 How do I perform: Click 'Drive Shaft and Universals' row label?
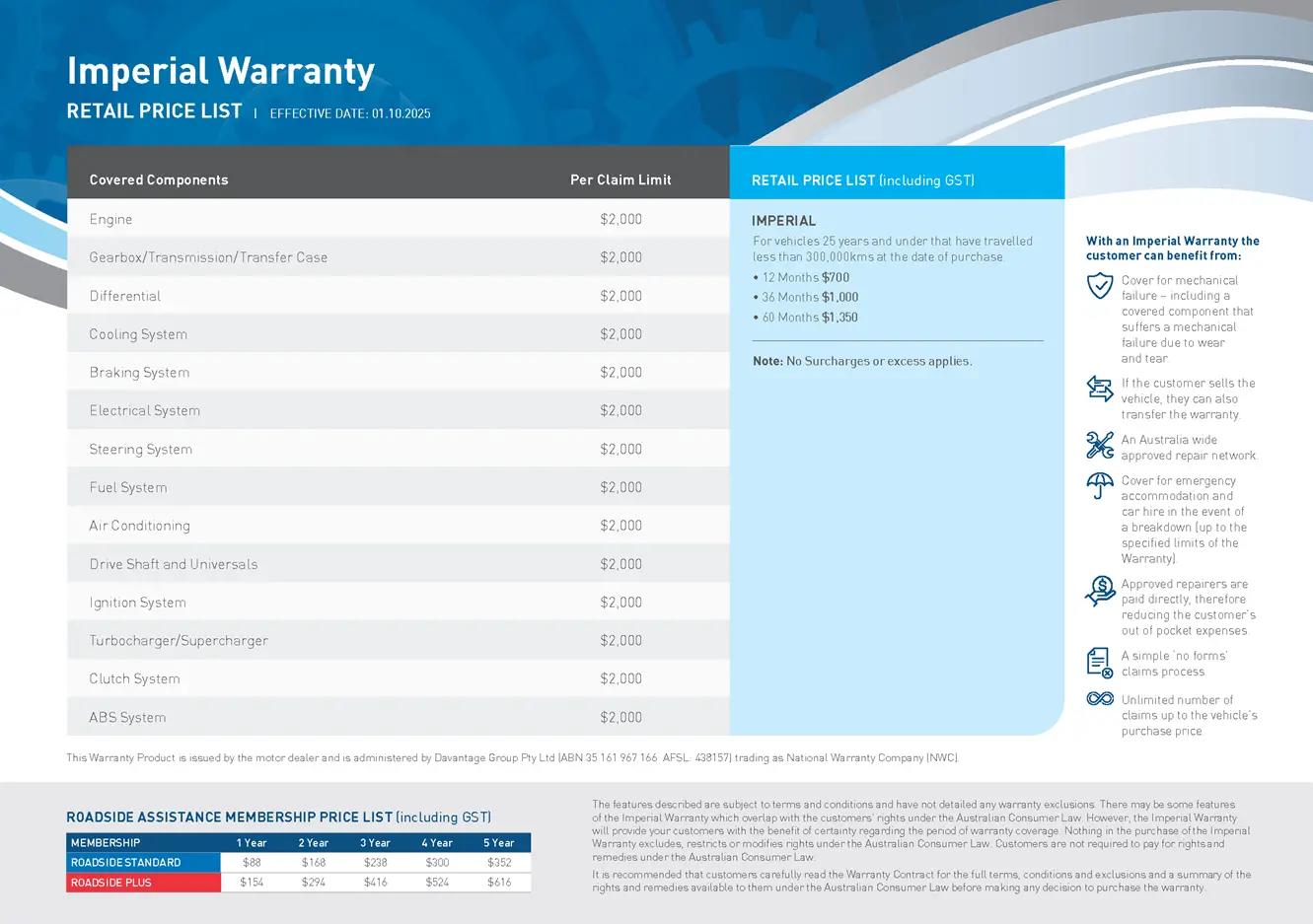tap(173, 564)
